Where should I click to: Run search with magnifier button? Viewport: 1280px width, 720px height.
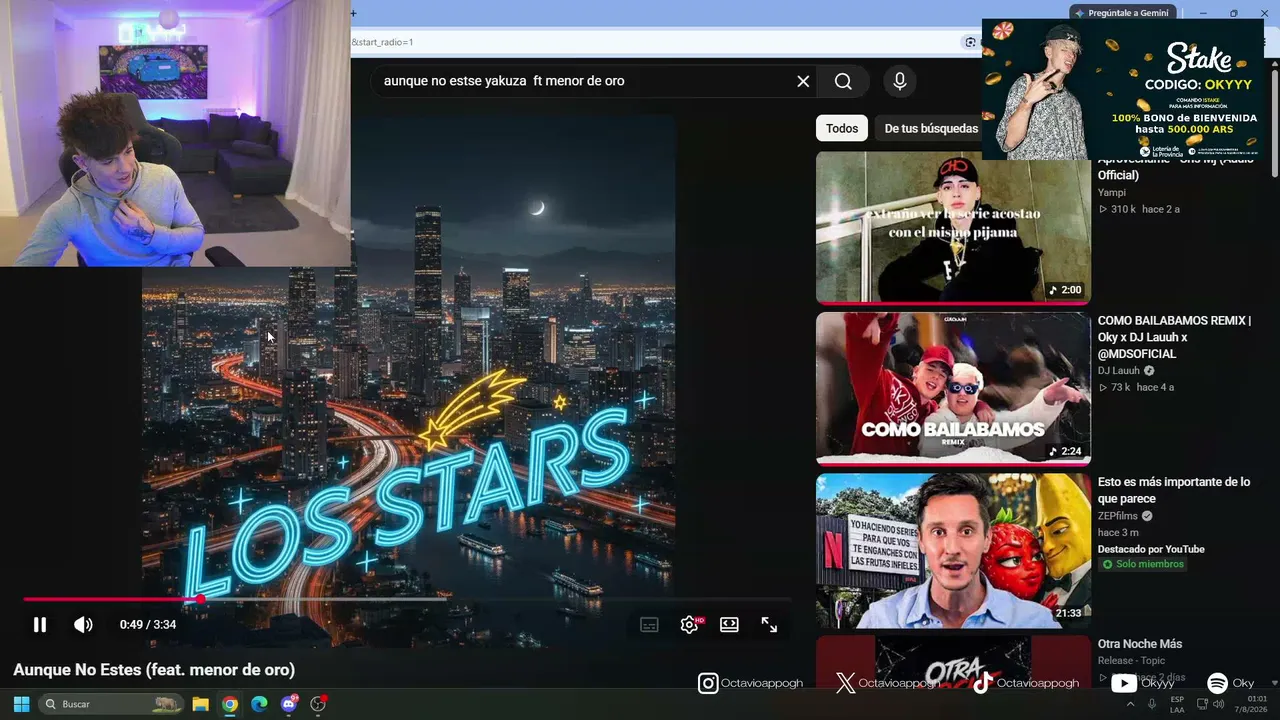coord(843,81)
